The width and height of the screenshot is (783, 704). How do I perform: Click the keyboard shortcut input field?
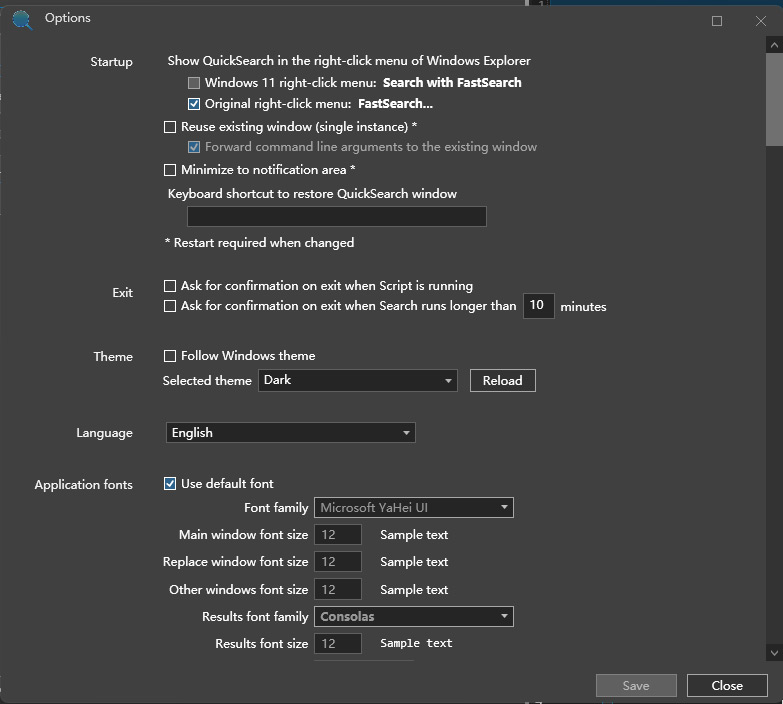[337, 216]
